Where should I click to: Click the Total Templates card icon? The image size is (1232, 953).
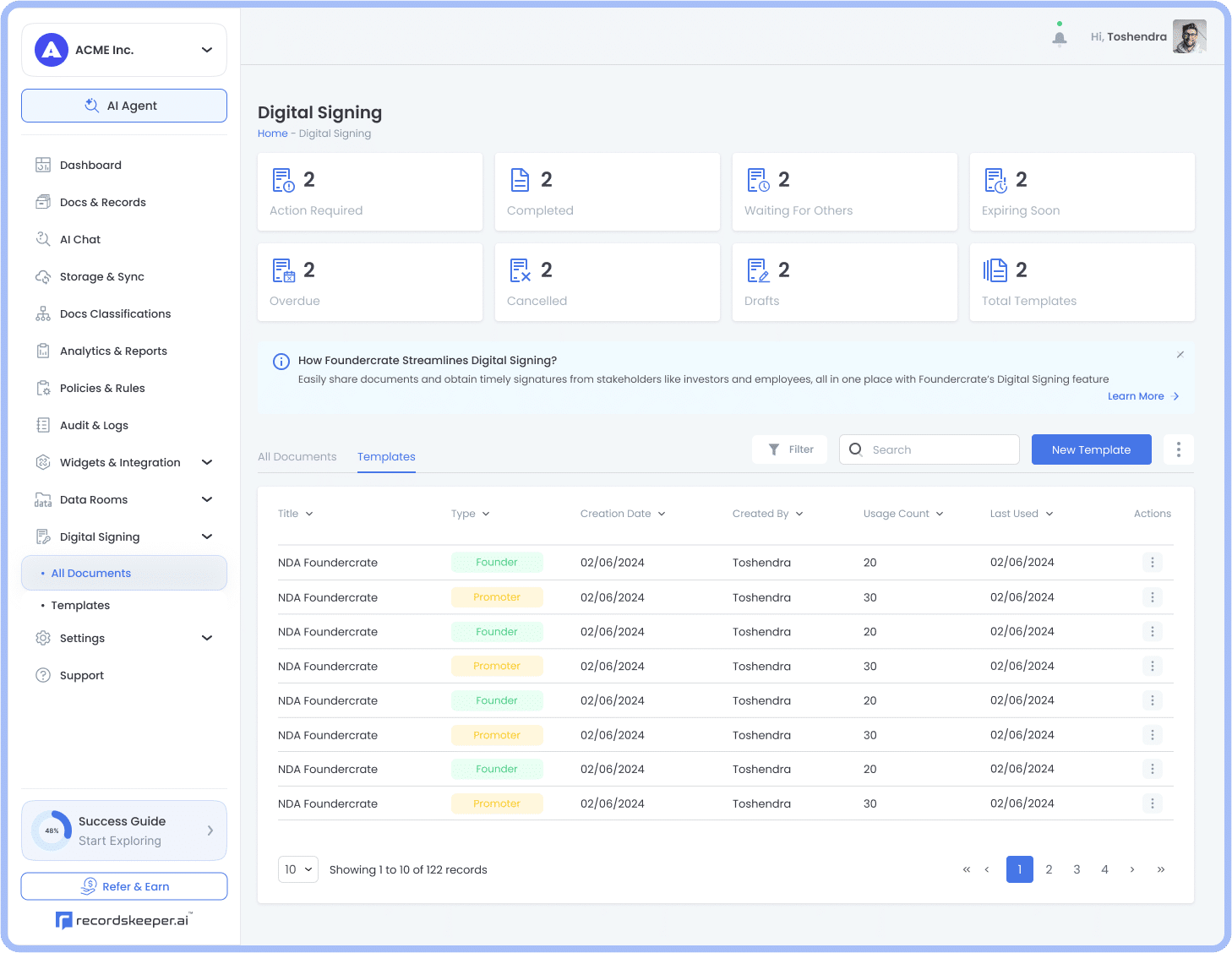(x=995, y=270)
